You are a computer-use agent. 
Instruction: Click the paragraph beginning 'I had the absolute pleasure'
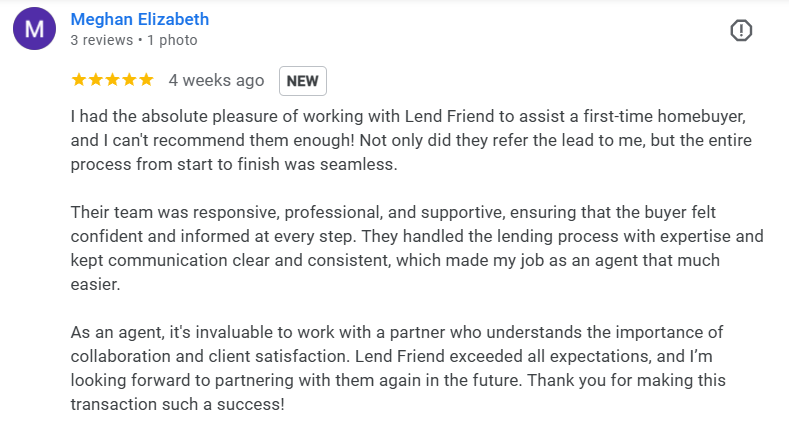[411, 140]
